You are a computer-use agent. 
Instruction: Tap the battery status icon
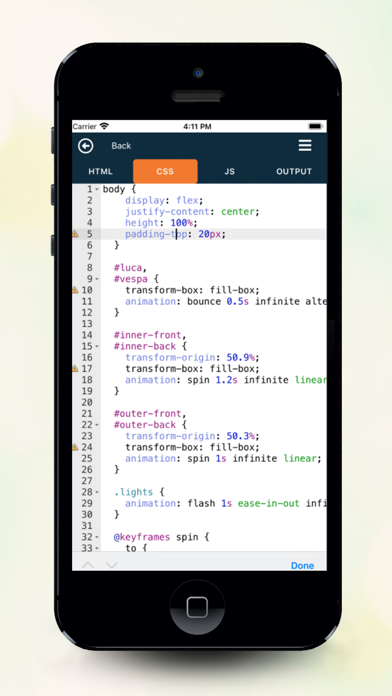pos(315,127)
